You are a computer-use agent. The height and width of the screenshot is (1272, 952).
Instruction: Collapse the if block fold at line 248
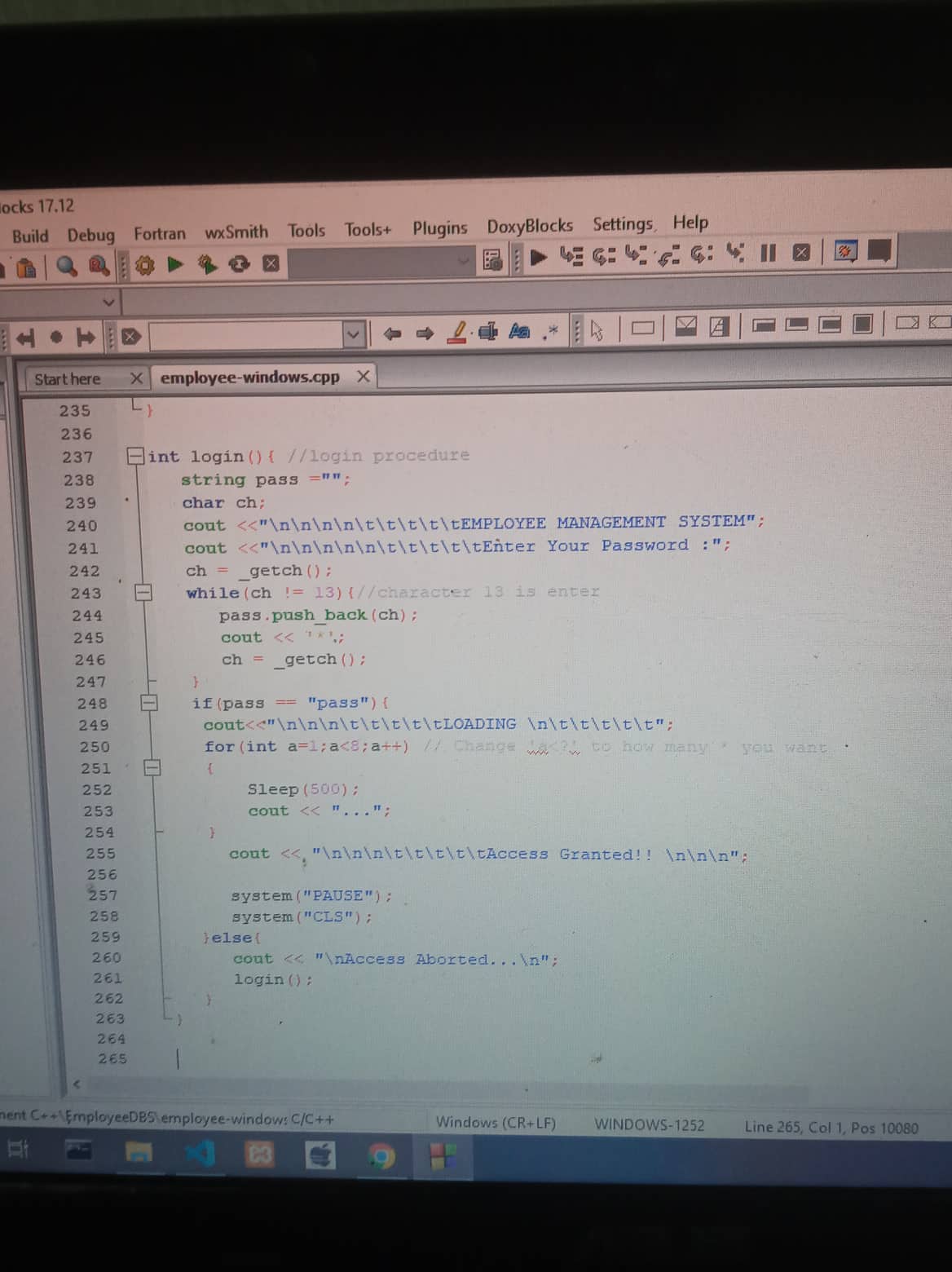tap(149, 702)
